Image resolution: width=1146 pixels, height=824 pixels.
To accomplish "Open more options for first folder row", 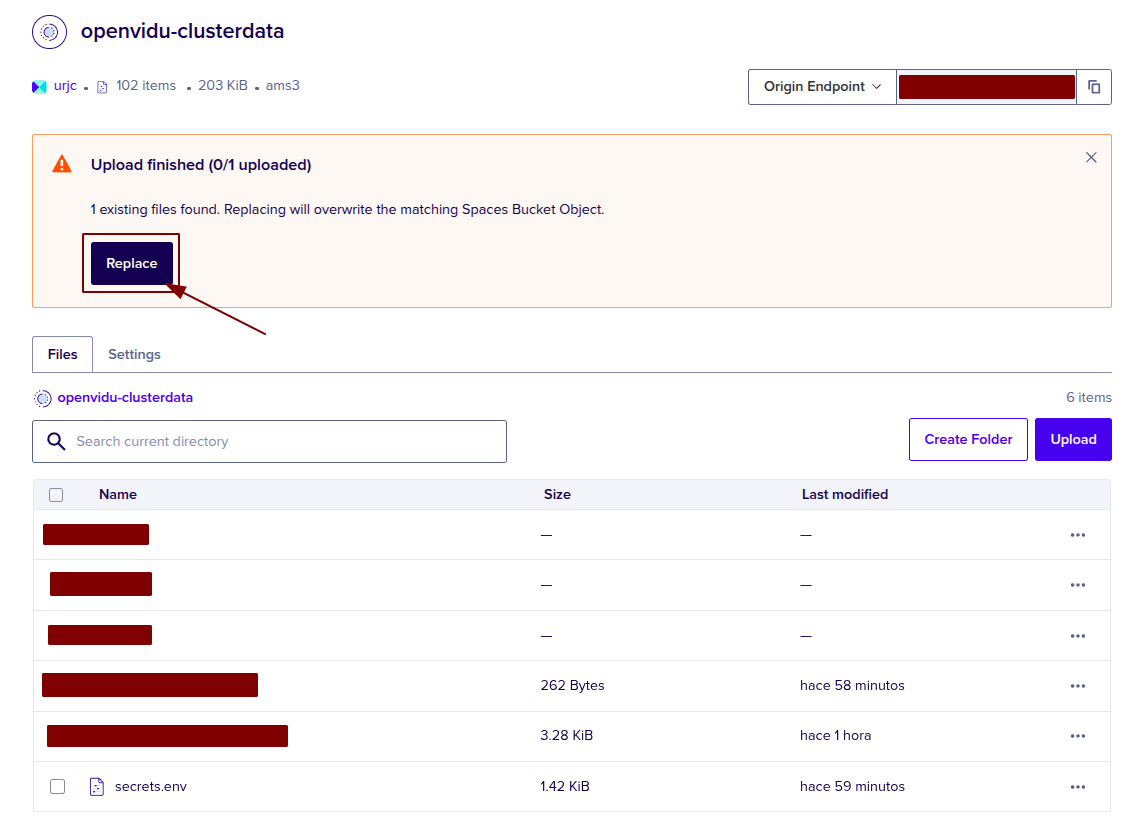I will click(x=1077, y=535).
